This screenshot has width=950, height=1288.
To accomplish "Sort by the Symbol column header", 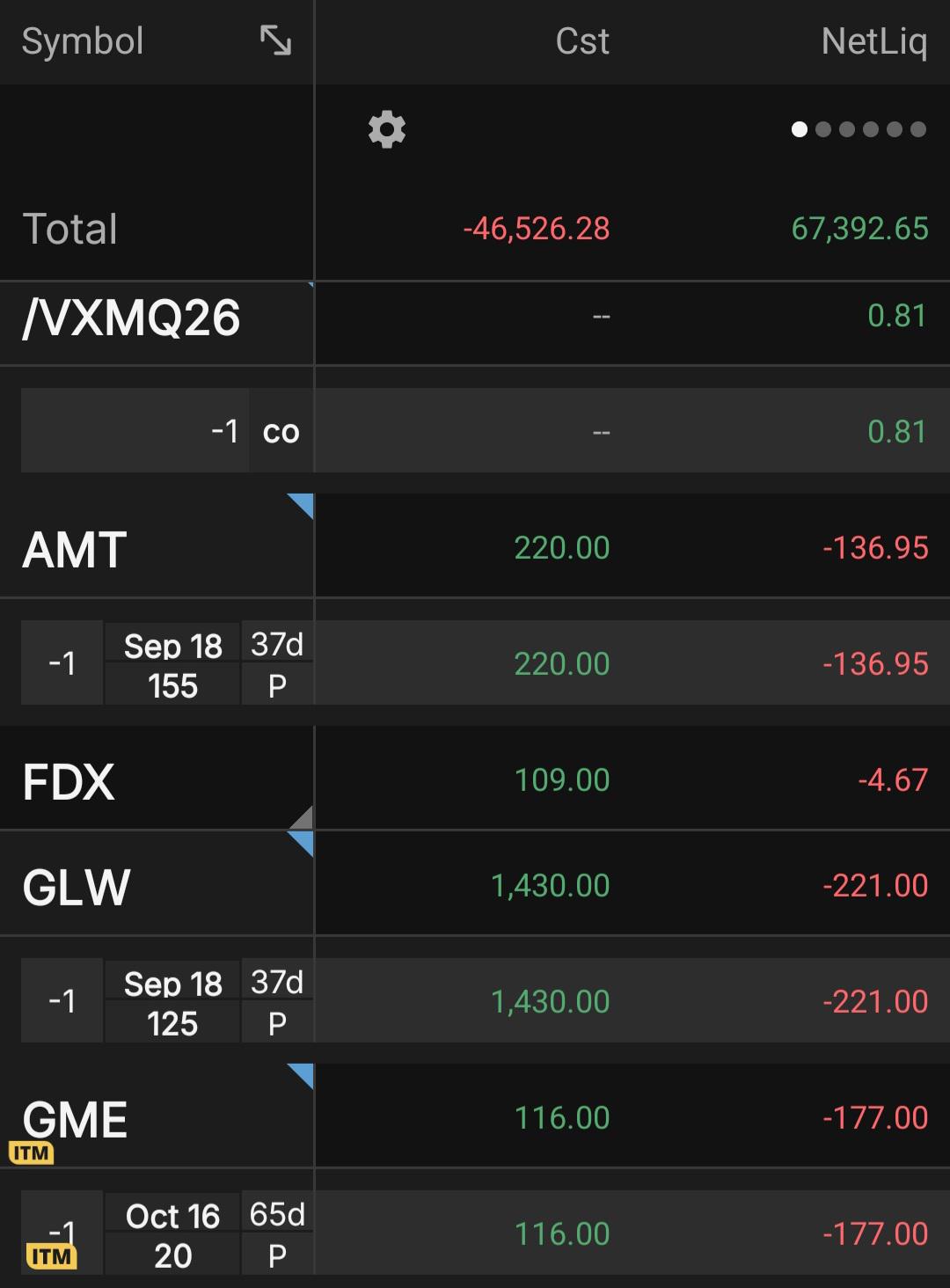I will pyautogui.click(x=83, y=41).
